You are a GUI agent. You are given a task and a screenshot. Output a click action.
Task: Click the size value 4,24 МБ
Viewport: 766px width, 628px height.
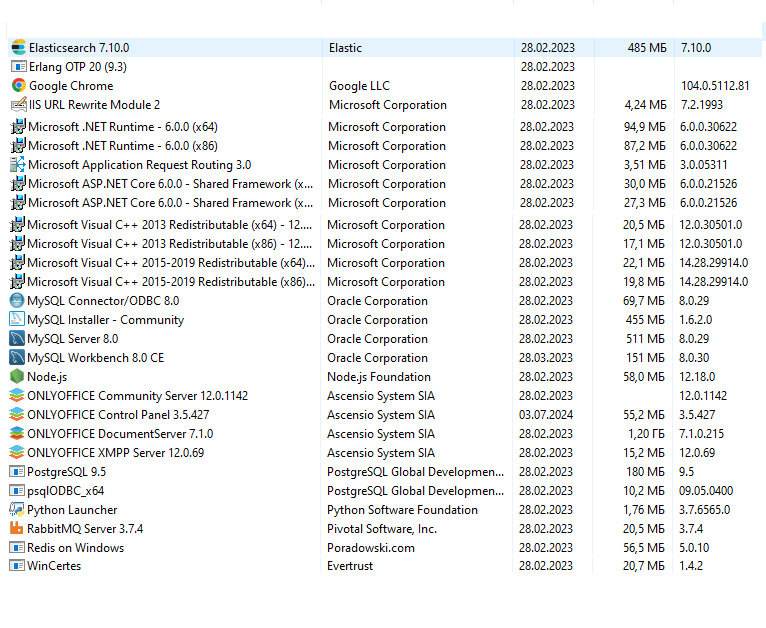click(645, 105)
